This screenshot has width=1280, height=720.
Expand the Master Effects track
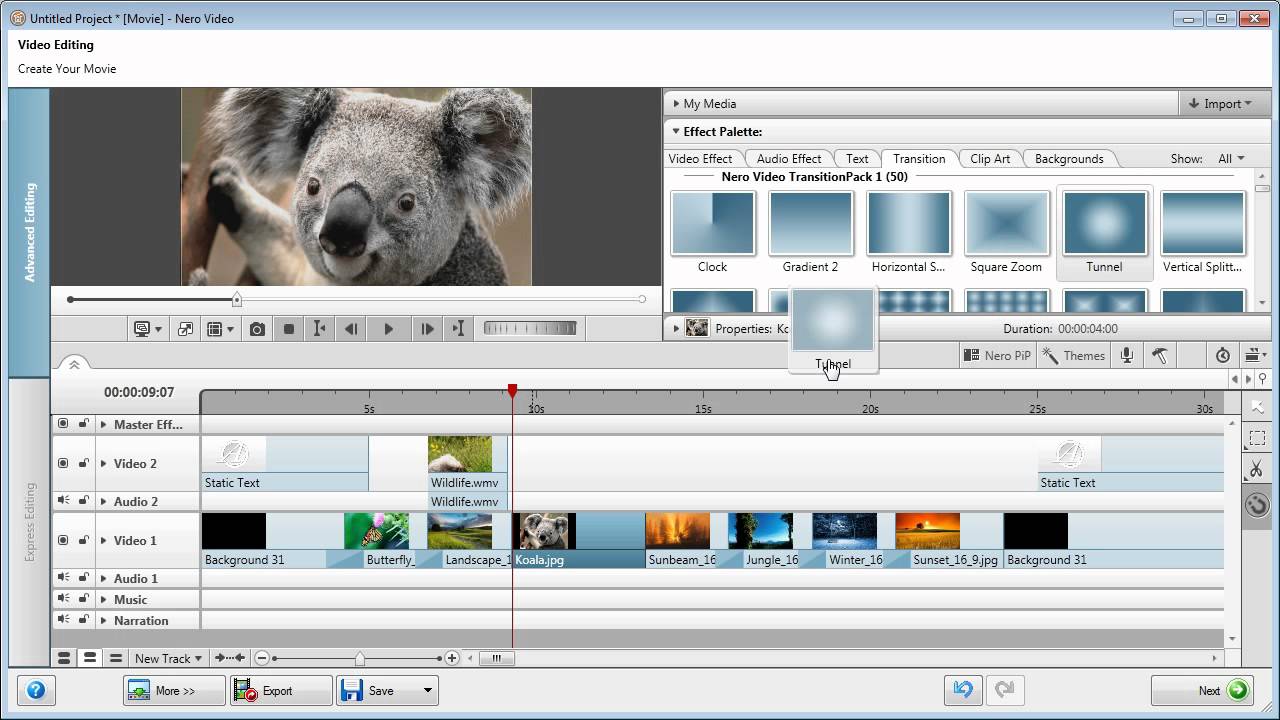(103, 425)
